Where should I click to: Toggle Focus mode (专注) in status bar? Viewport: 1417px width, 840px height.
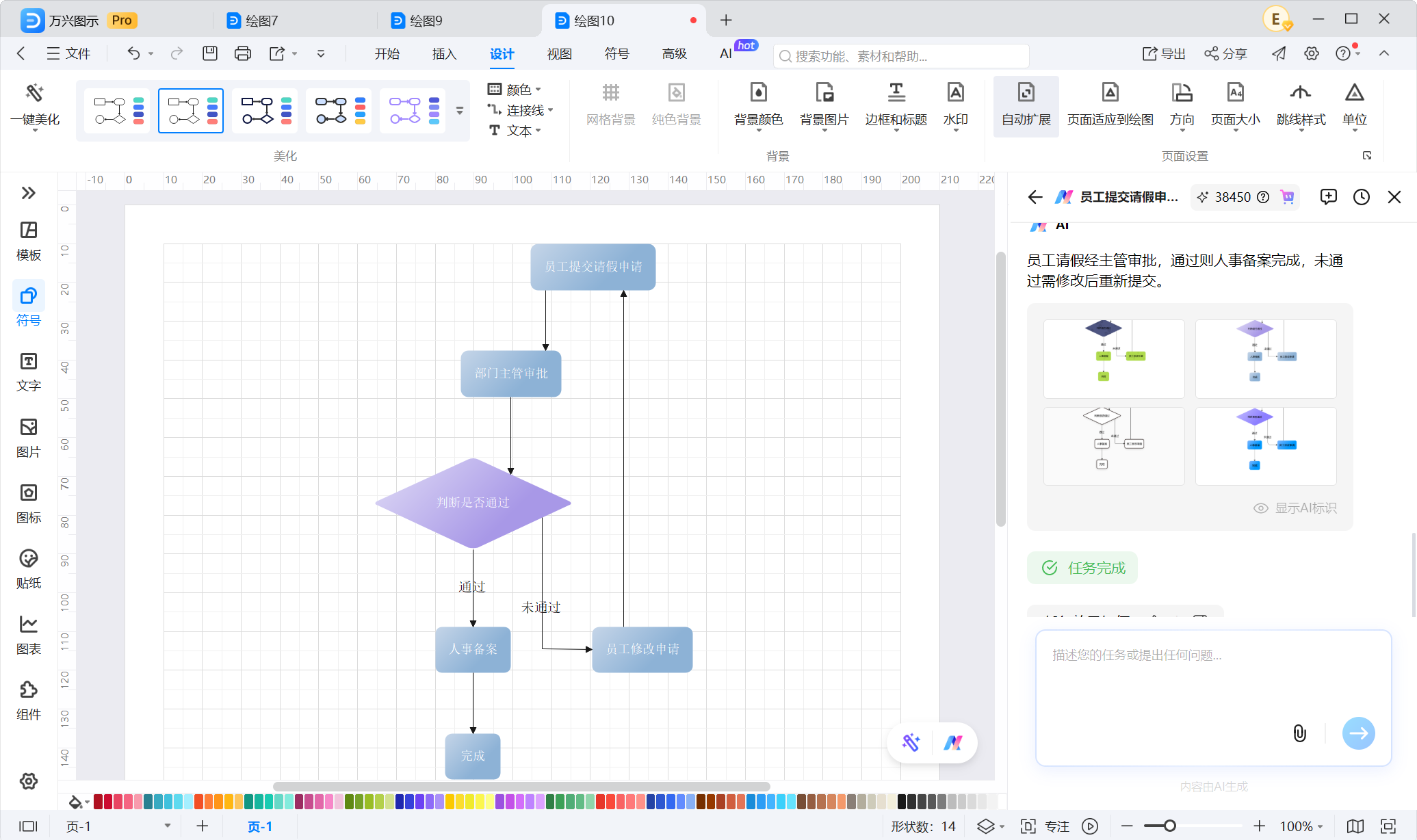1045,826
